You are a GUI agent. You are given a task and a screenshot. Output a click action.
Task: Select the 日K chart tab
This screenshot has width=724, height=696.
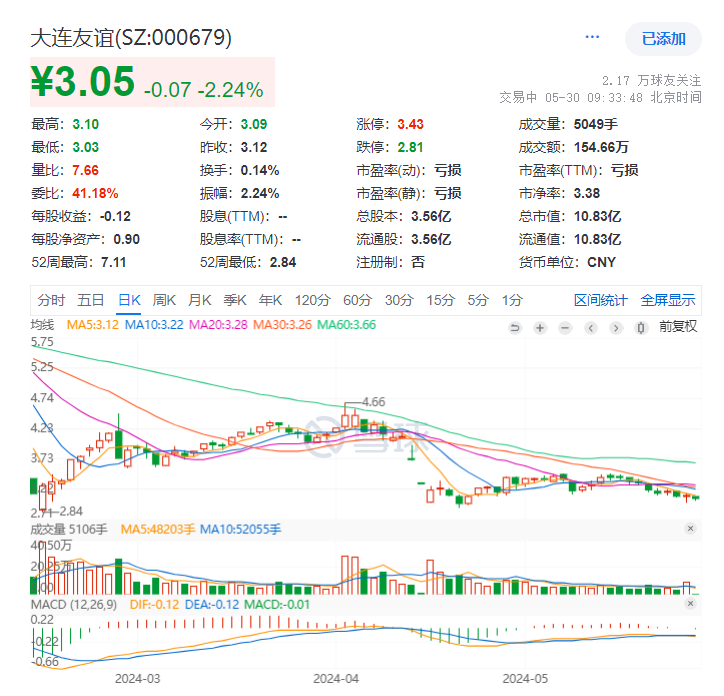129,300
